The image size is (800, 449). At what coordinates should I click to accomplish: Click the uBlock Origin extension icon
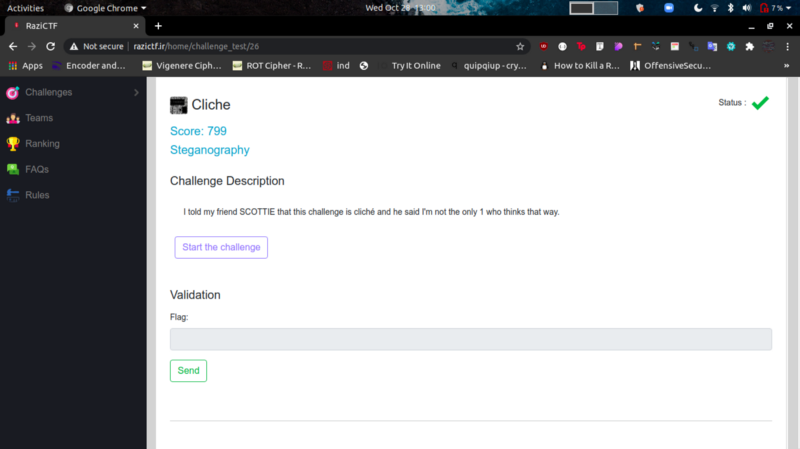pos(543,46)
